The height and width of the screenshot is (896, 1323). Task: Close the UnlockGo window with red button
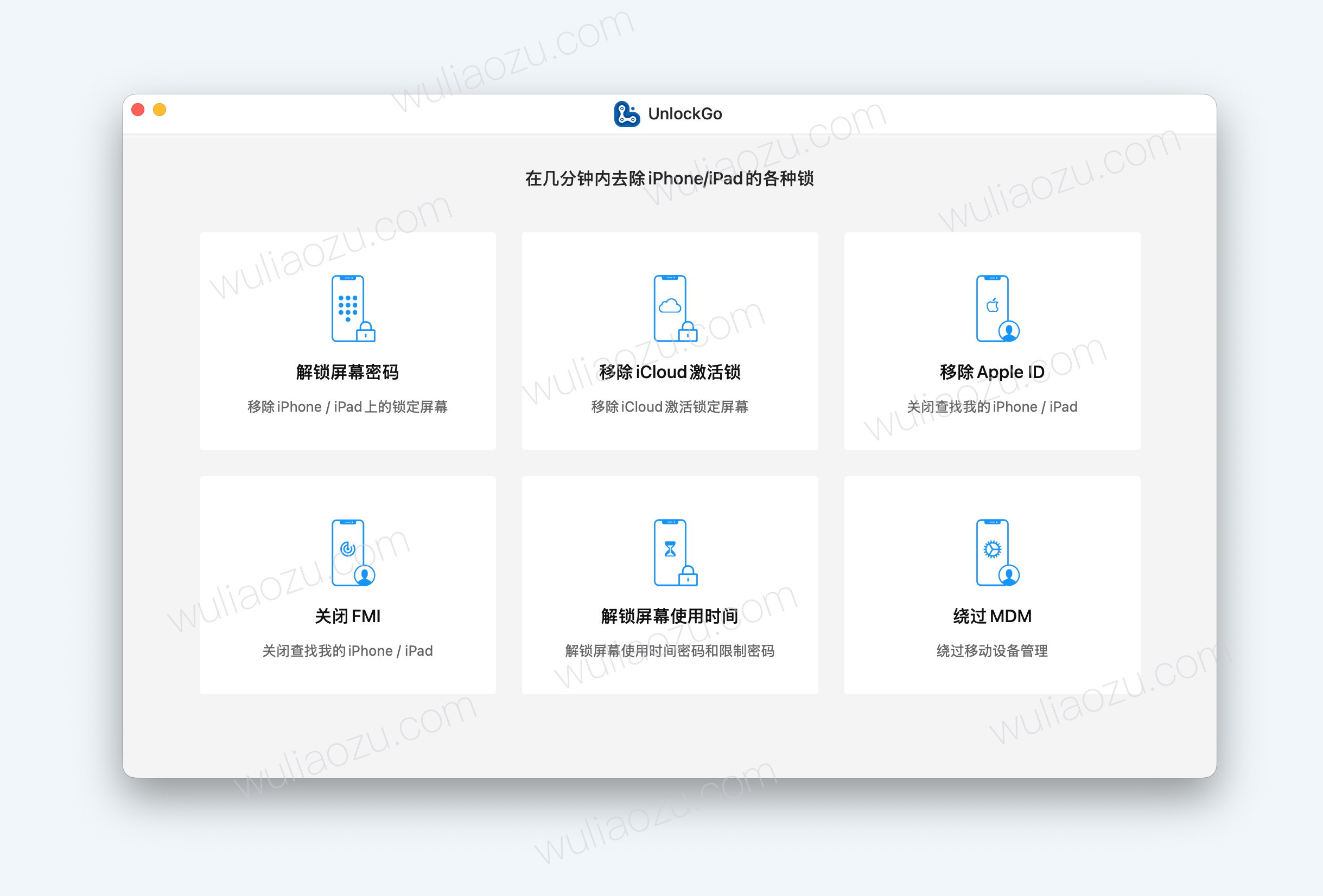click(x=138, y=109)
